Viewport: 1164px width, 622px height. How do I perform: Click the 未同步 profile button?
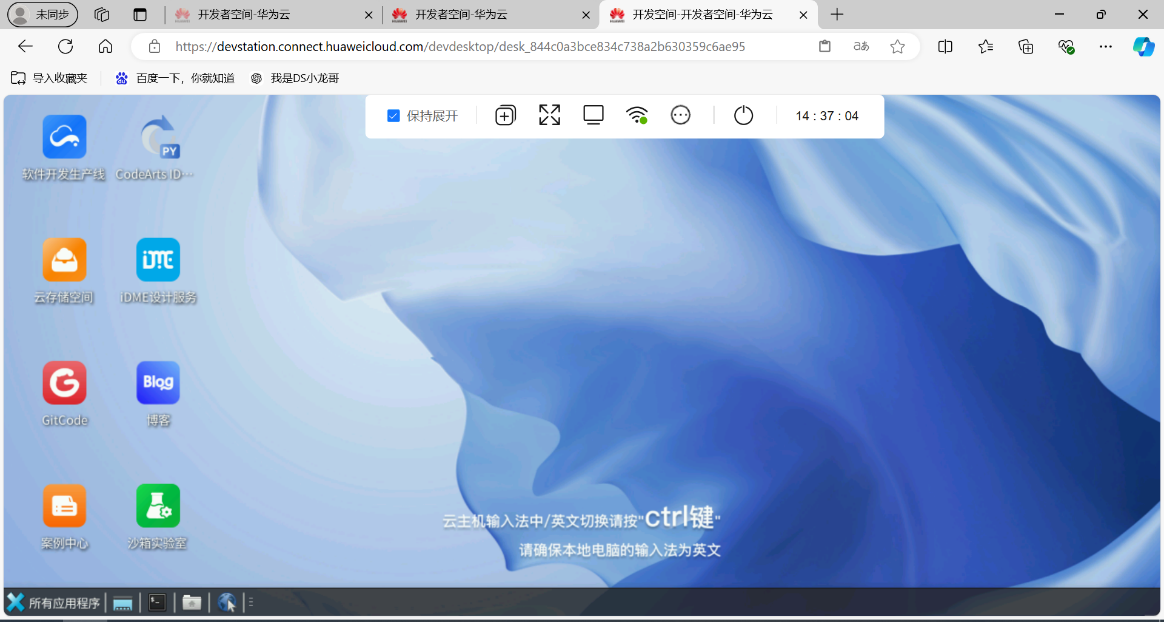coord(42,14)
